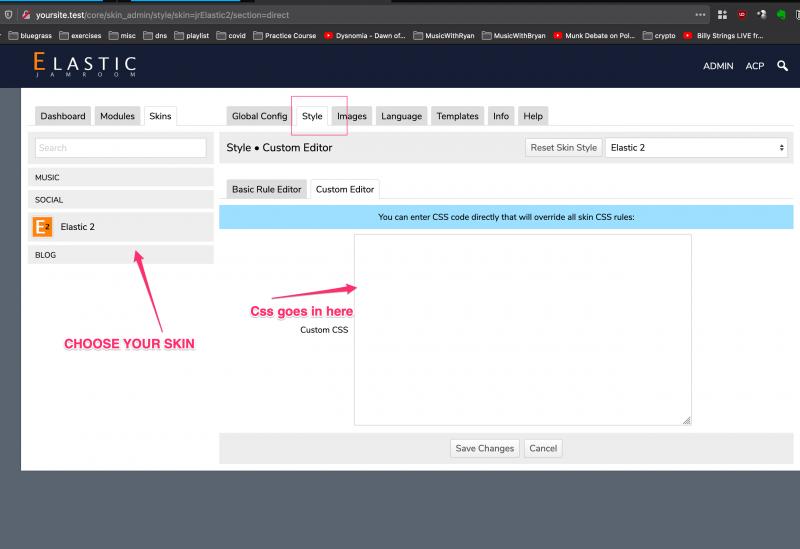Click the Reset Skin Style button
The width and height of the screenshot is (800, 549).
click(x=563, y=147)
